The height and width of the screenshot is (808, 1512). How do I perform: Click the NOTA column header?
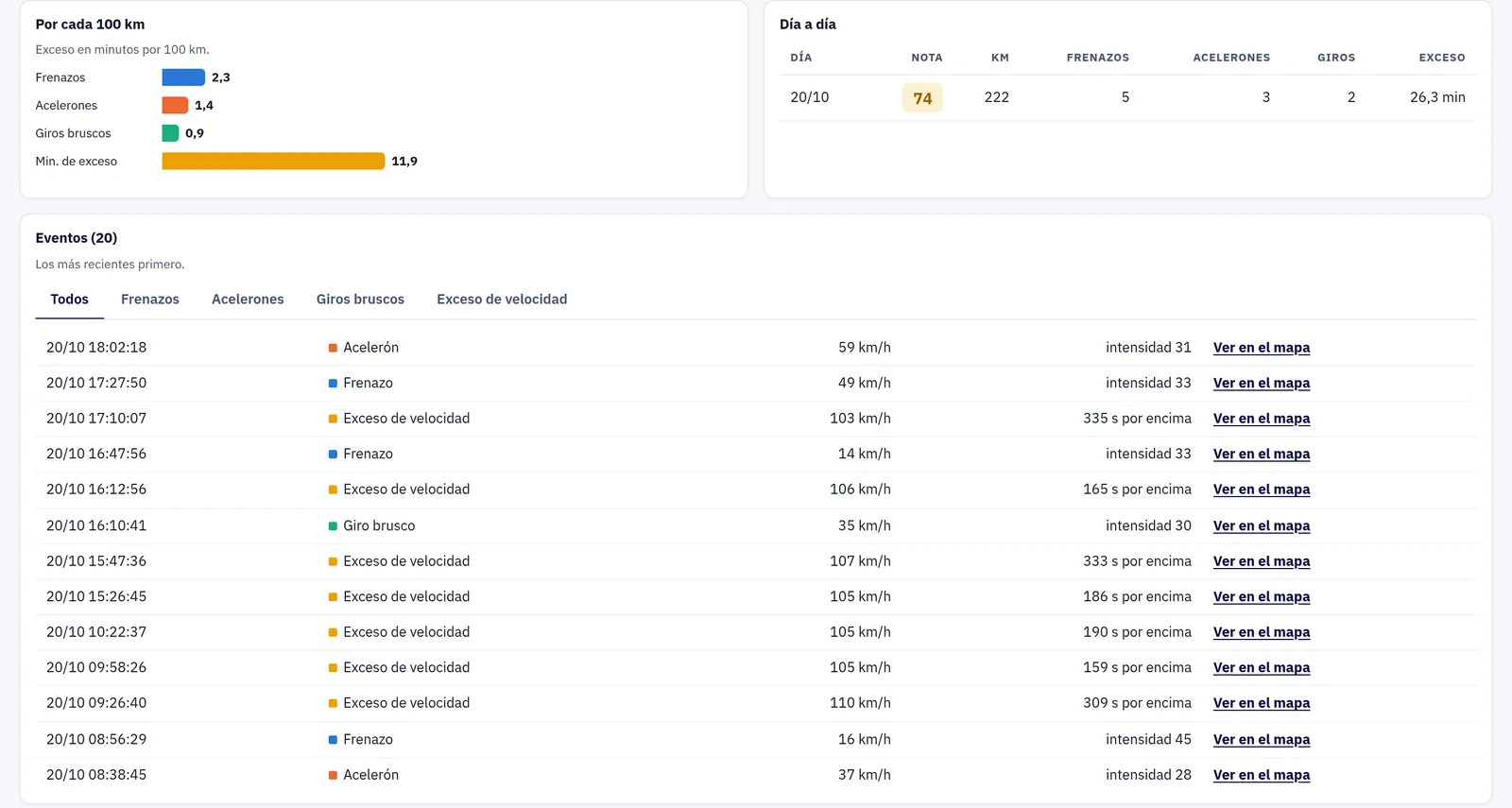pos(927,58)
